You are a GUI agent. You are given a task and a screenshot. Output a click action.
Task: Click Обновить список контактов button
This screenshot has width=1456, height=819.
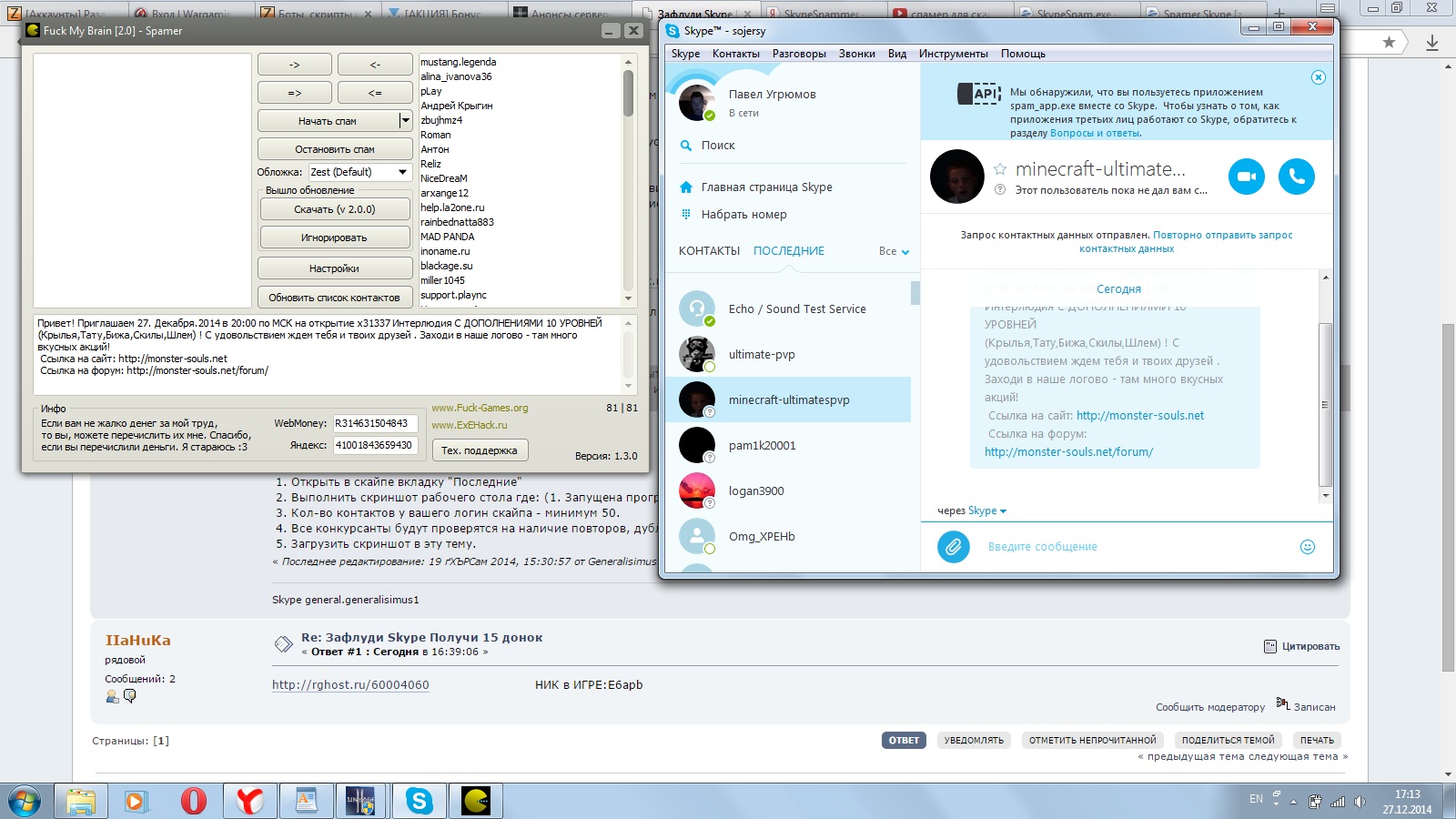coord(334,298)
